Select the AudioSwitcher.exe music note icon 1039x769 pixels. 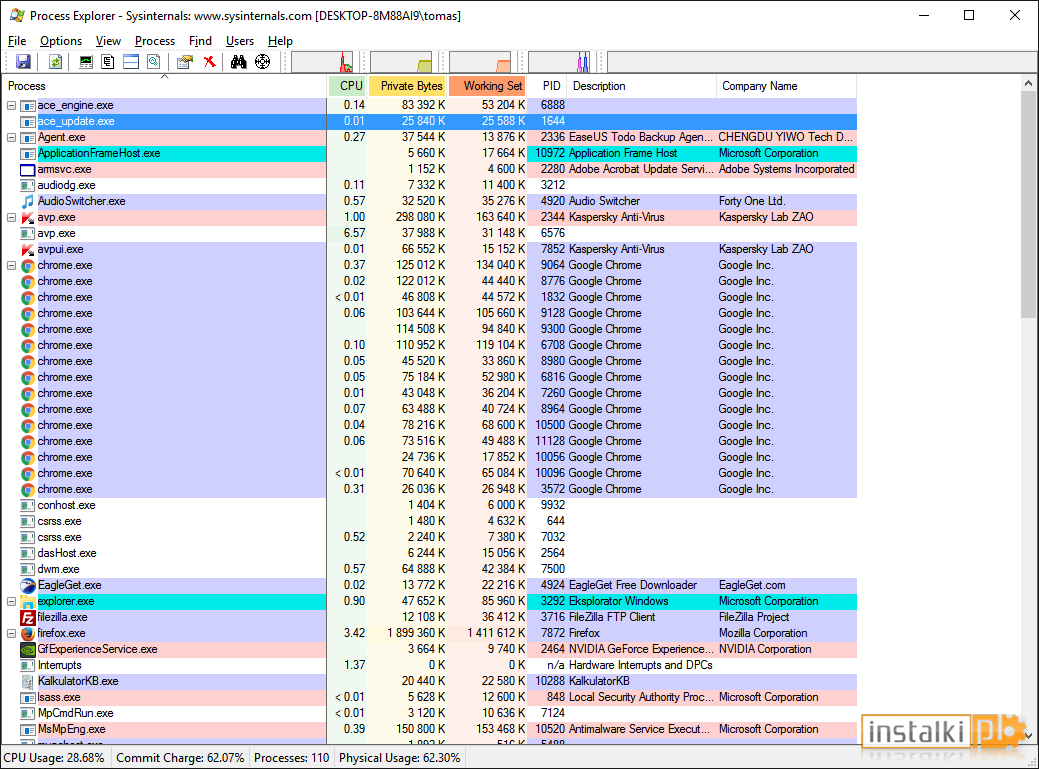tap(27, 201)
